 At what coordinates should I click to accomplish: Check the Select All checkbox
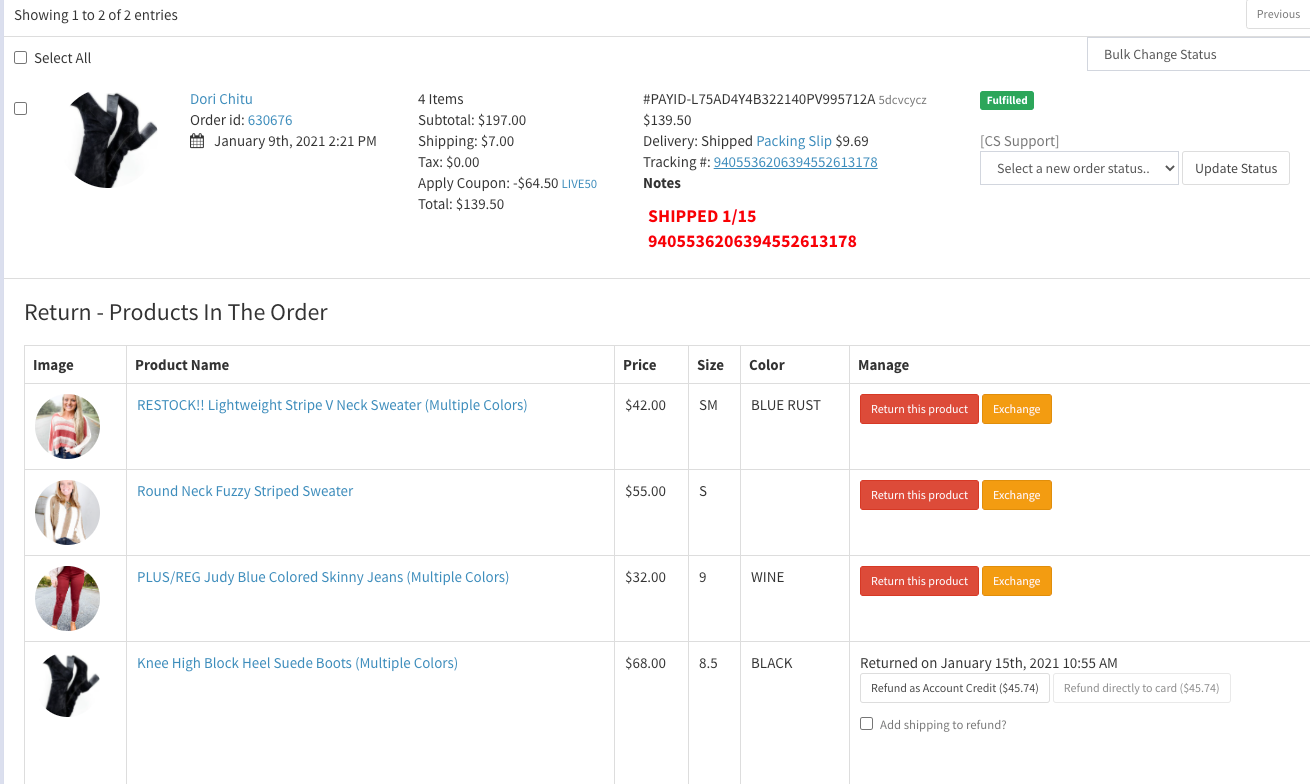pos(21,58)
